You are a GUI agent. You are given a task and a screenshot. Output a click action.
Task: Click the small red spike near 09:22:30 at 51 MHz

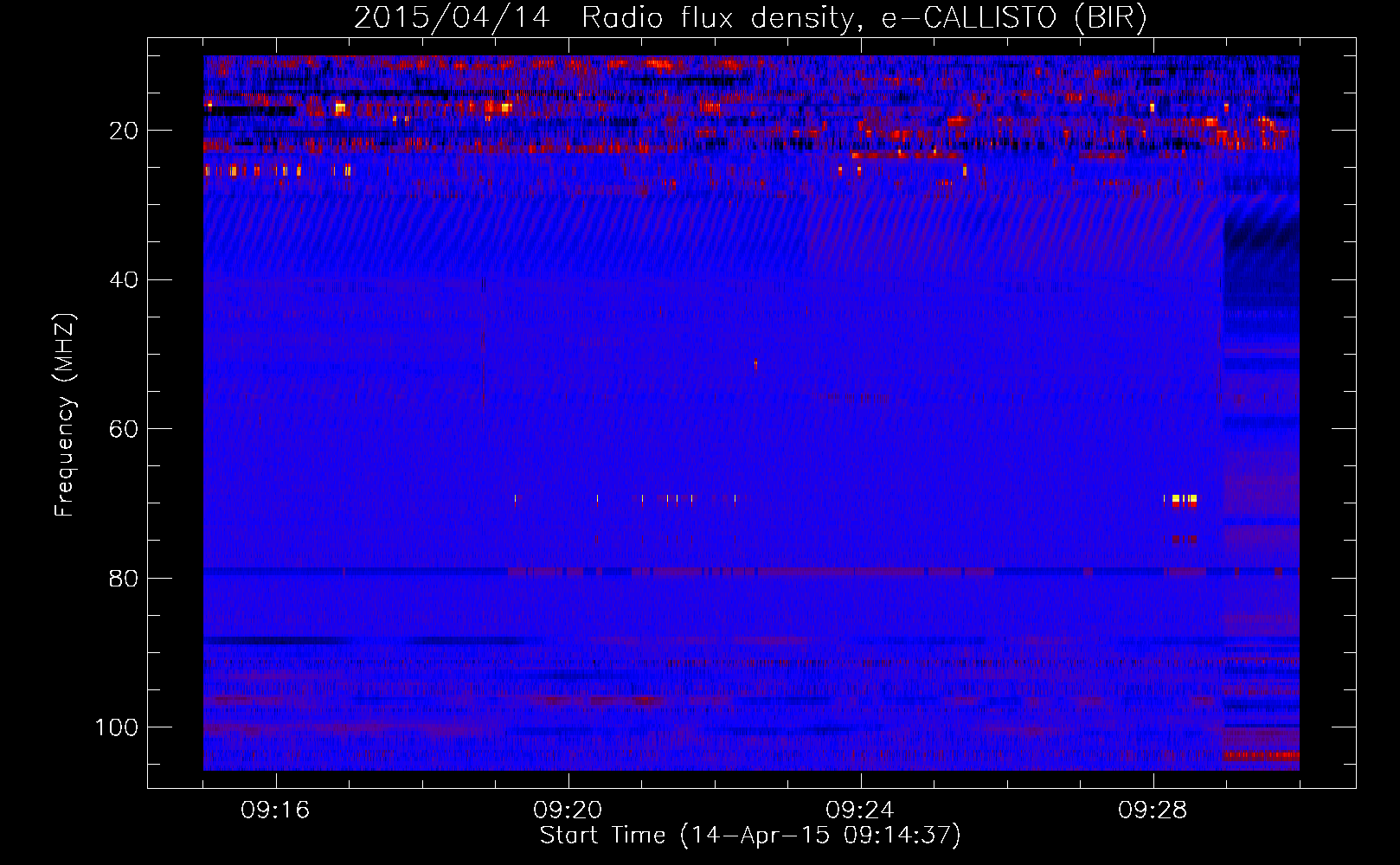[x=755, y=365]
